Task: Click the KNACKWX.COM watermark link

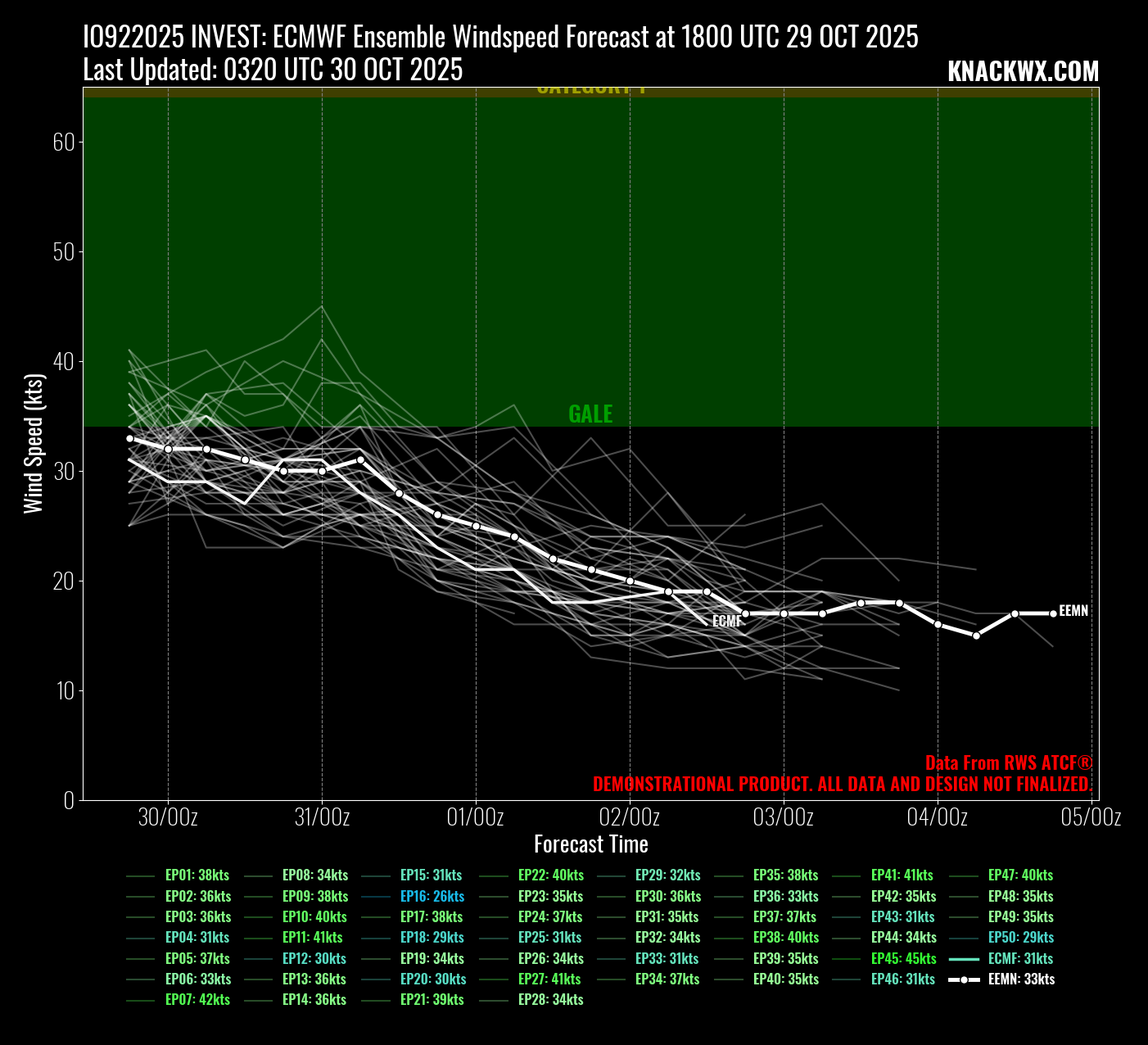Action: (x=1023, y=72)
